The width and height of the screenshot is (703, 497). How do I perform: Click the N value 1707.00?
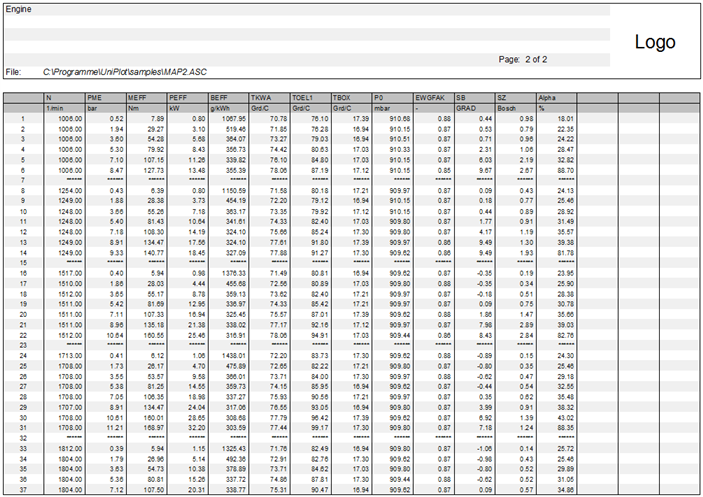(70, 407)
